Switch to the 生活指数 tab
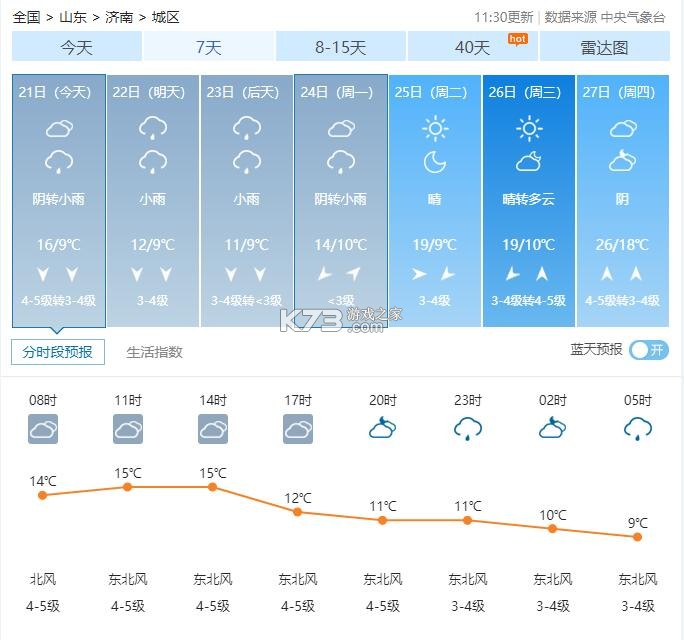Viewport: 684px width, 640px height. click(154, 352)
